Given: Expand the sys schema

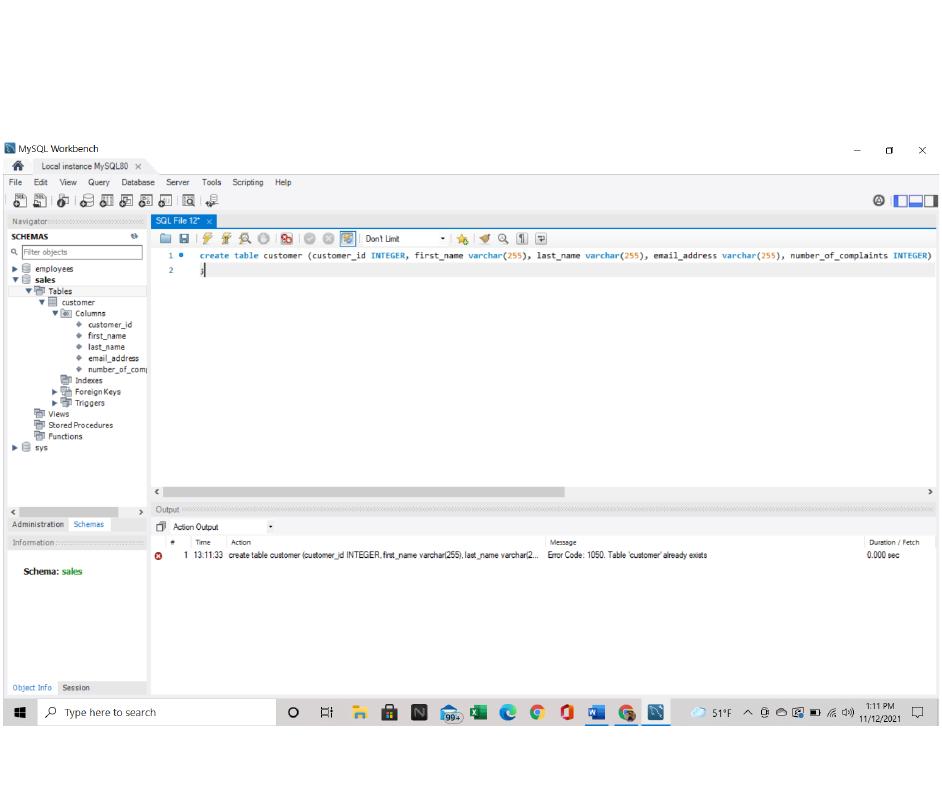Looking at the screenshot, I should point(15,448).
